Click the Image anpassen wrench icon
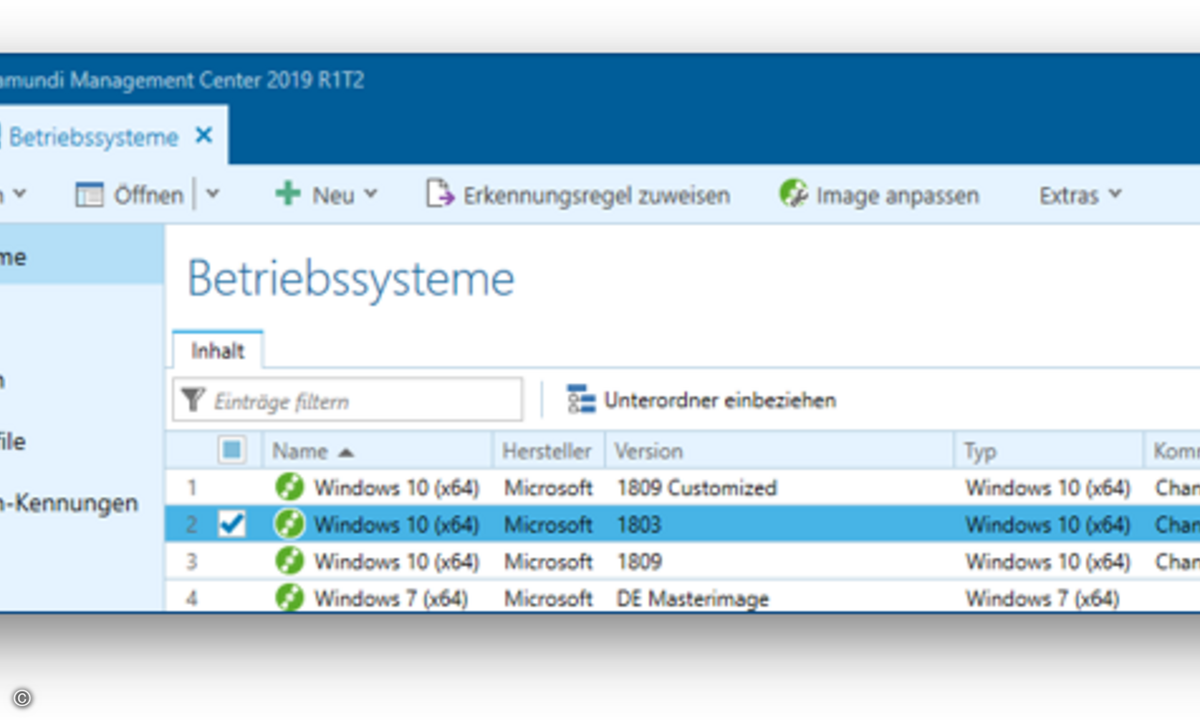The image size is (1200, 720). [x=793, y=194]
